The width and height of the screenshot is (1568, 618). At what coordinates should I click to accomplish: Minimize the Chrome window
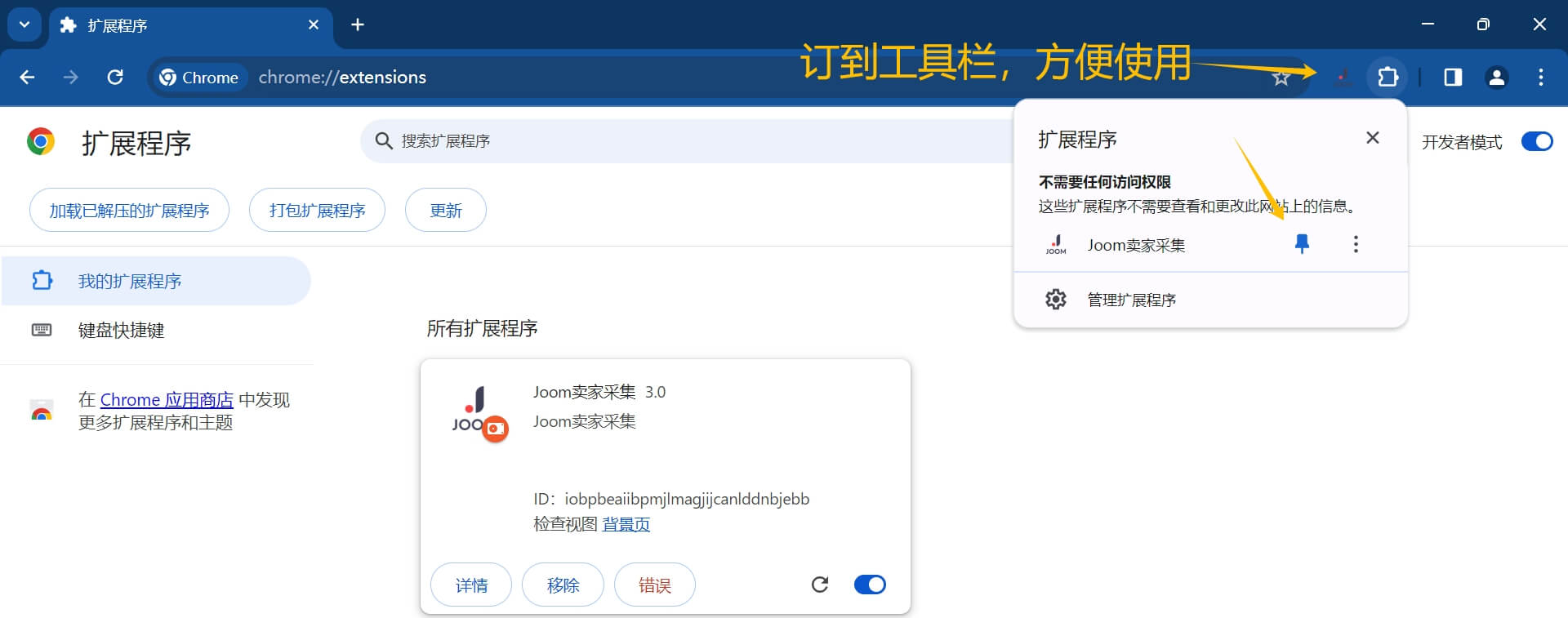(1428, 24)
